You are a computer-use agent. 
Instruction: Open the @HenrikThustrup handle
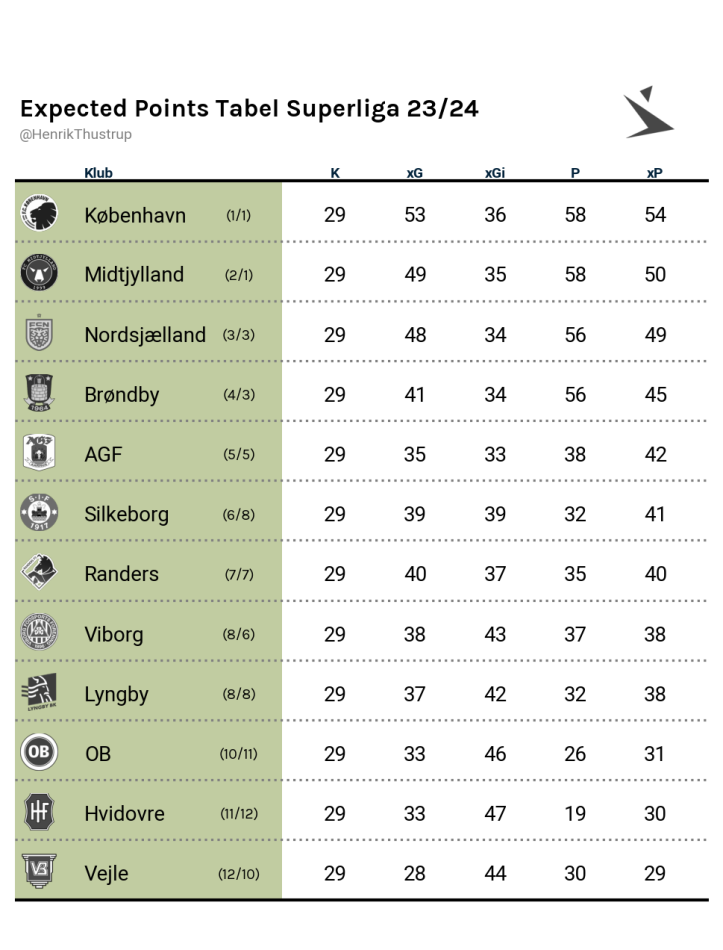point(76,135)
